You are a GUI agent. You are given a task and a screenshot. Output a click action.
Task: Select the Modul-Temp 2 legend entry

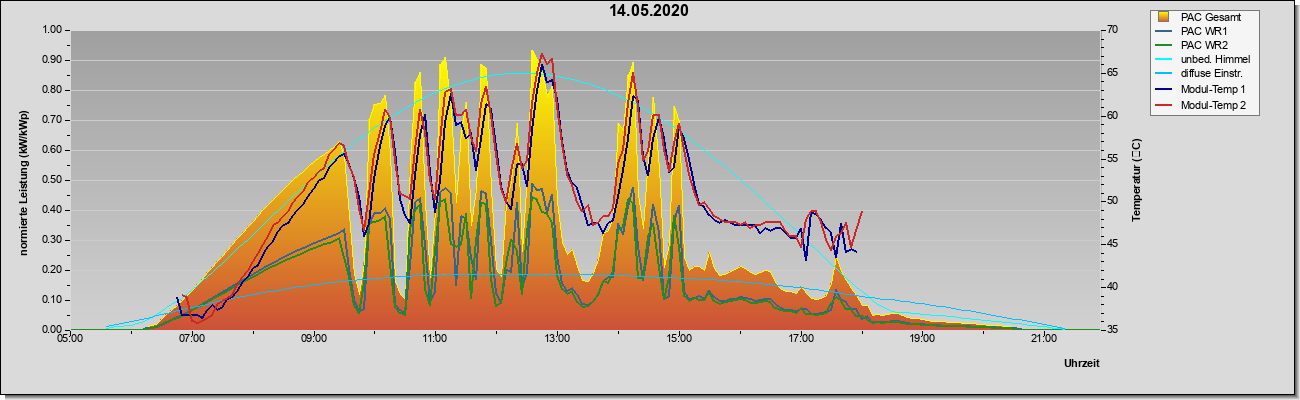(1201, 105)
